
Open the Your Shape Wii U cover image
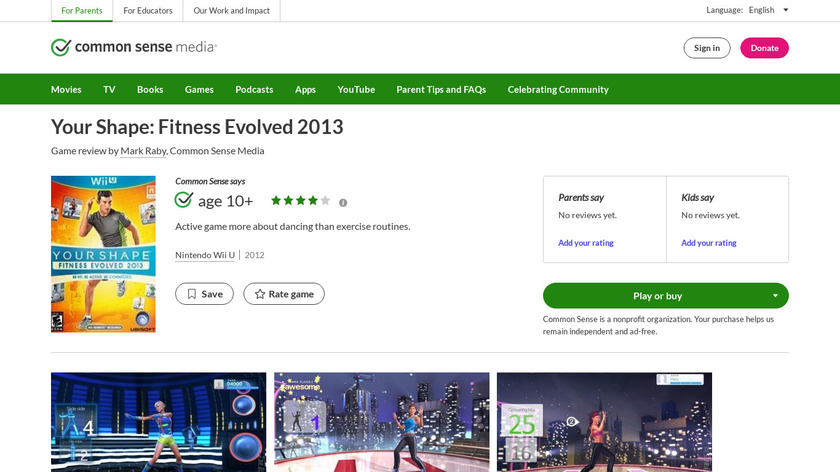[x=103, y=254]
